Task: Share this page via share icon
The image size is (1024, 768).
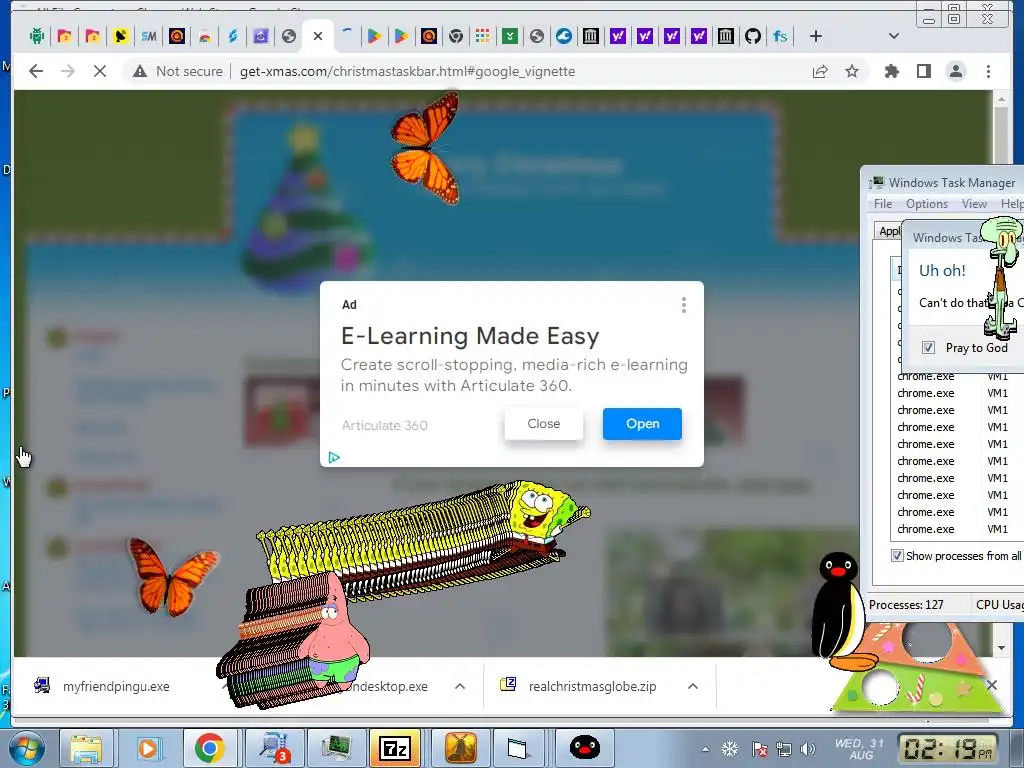Action: click(820, 71)
